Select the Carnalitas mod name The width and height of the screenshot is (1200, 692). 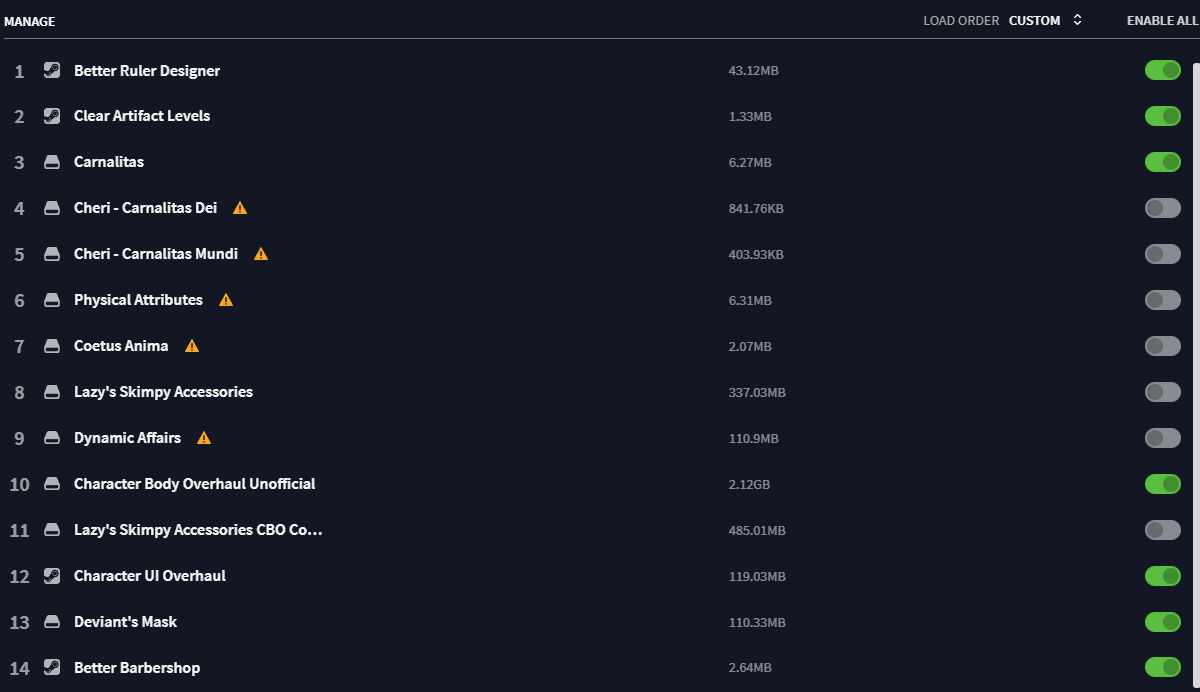(109, 162)
